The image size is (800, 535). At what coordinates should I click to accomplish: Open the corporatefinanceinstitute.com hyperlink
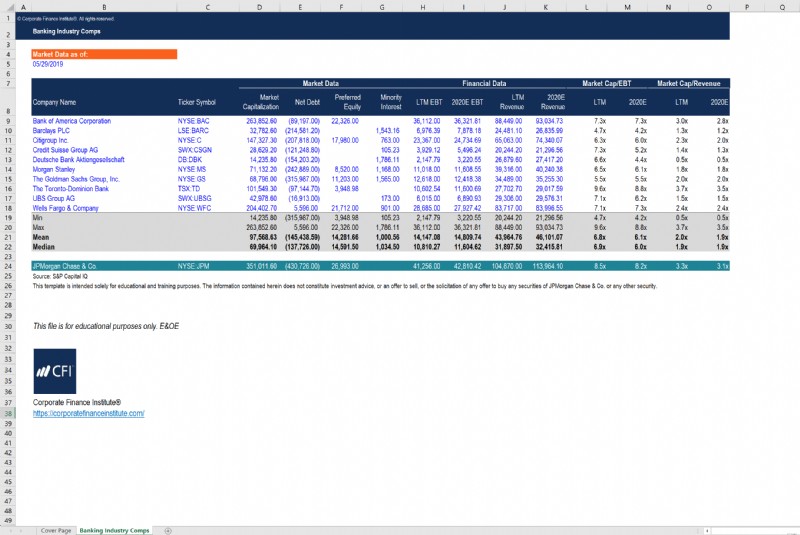[x=88, y=414]
